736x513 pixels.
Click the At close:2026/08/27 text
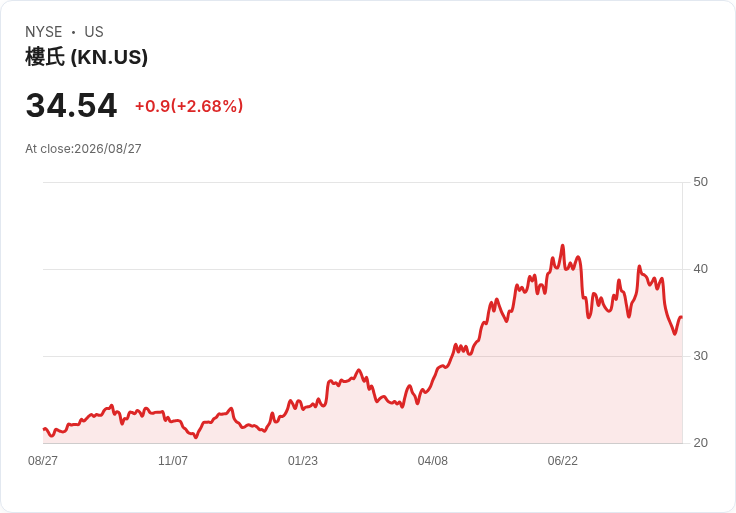83,149
